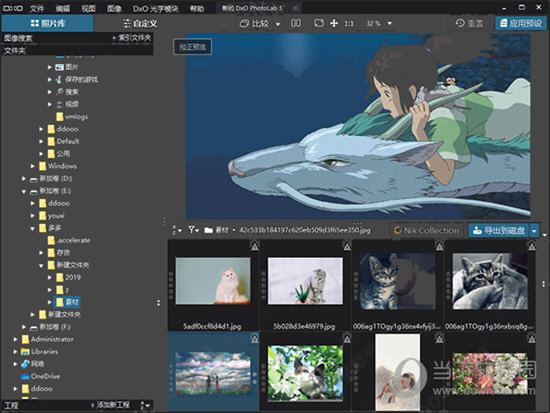This screenshot has height=413, width=550.
Task: Open the project sort dropdown icon
Action: (145, 405)
